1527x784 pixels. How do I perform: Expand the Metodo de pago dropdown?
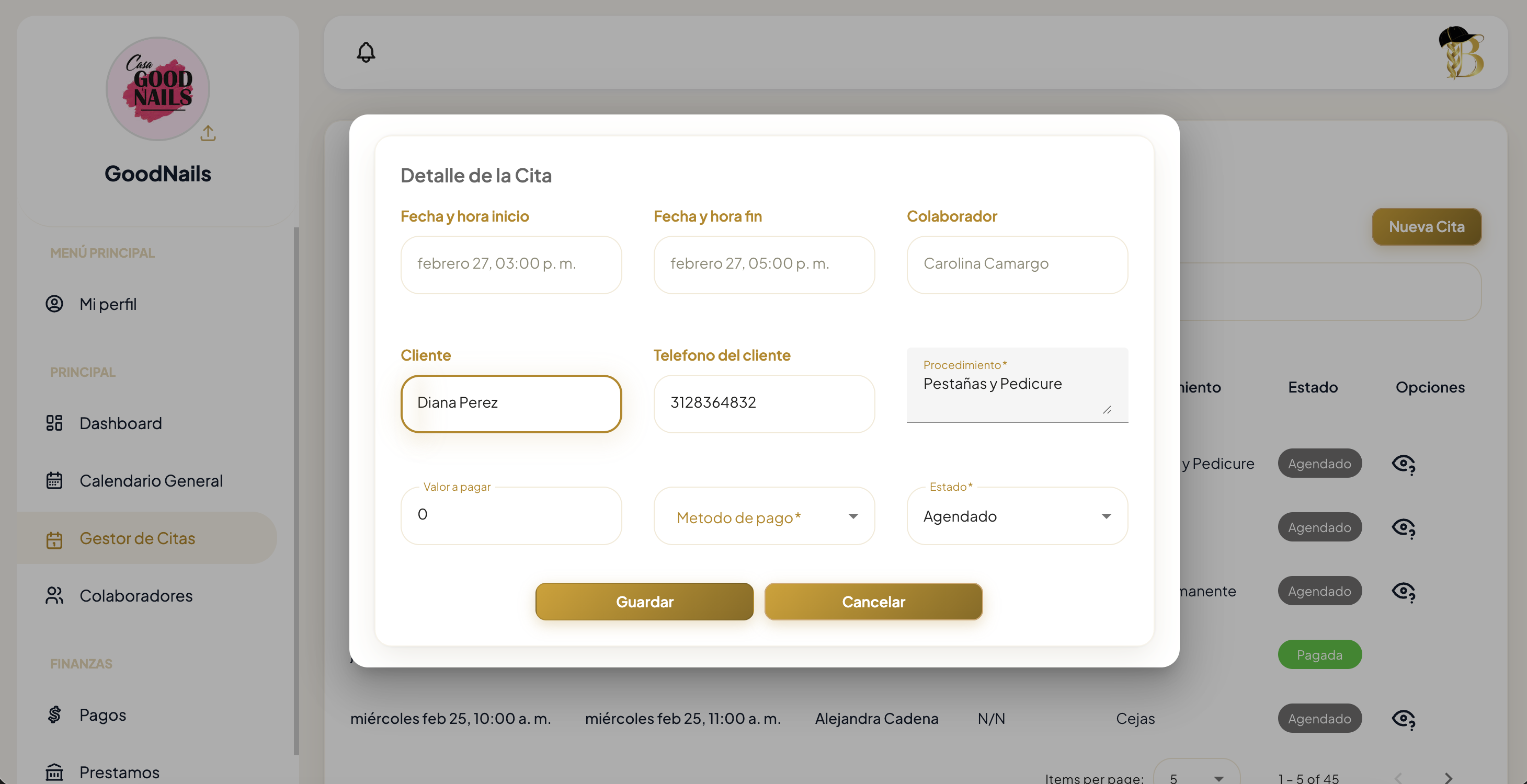tap(763, 517)
